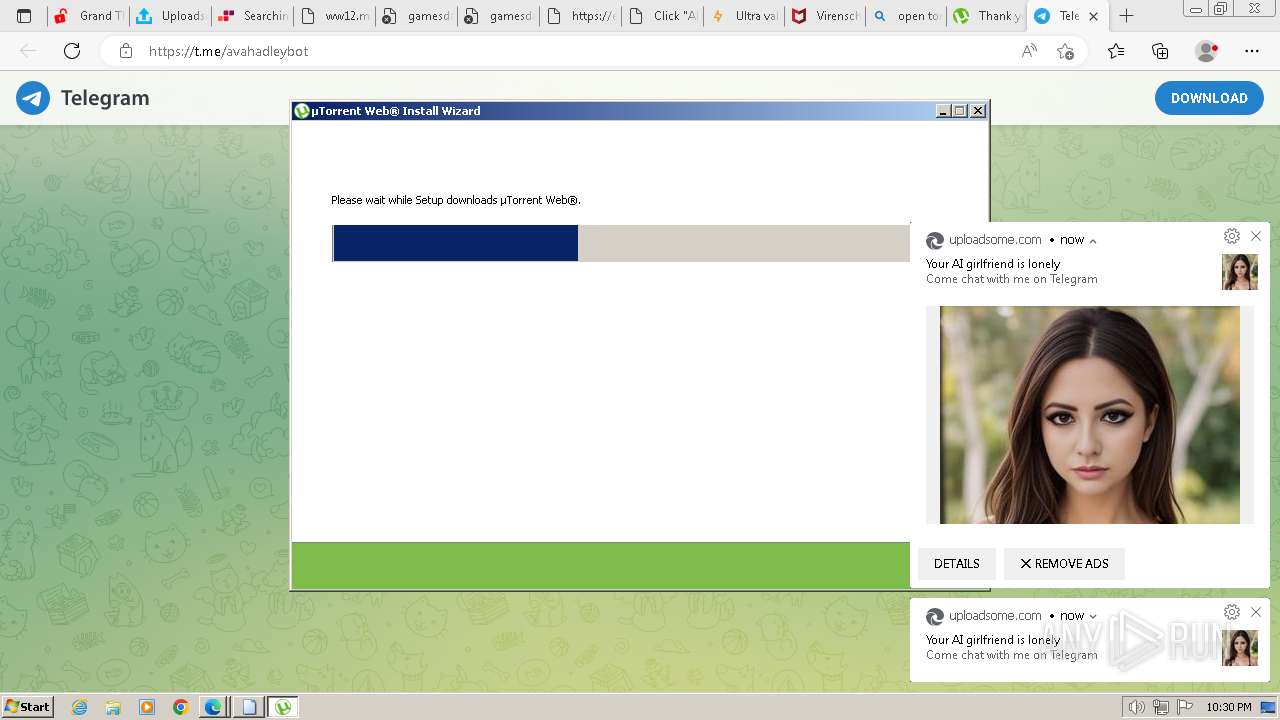Open the Collections panel
The height and width of the screenshot is (720, 1280).
coord(1160,51)
